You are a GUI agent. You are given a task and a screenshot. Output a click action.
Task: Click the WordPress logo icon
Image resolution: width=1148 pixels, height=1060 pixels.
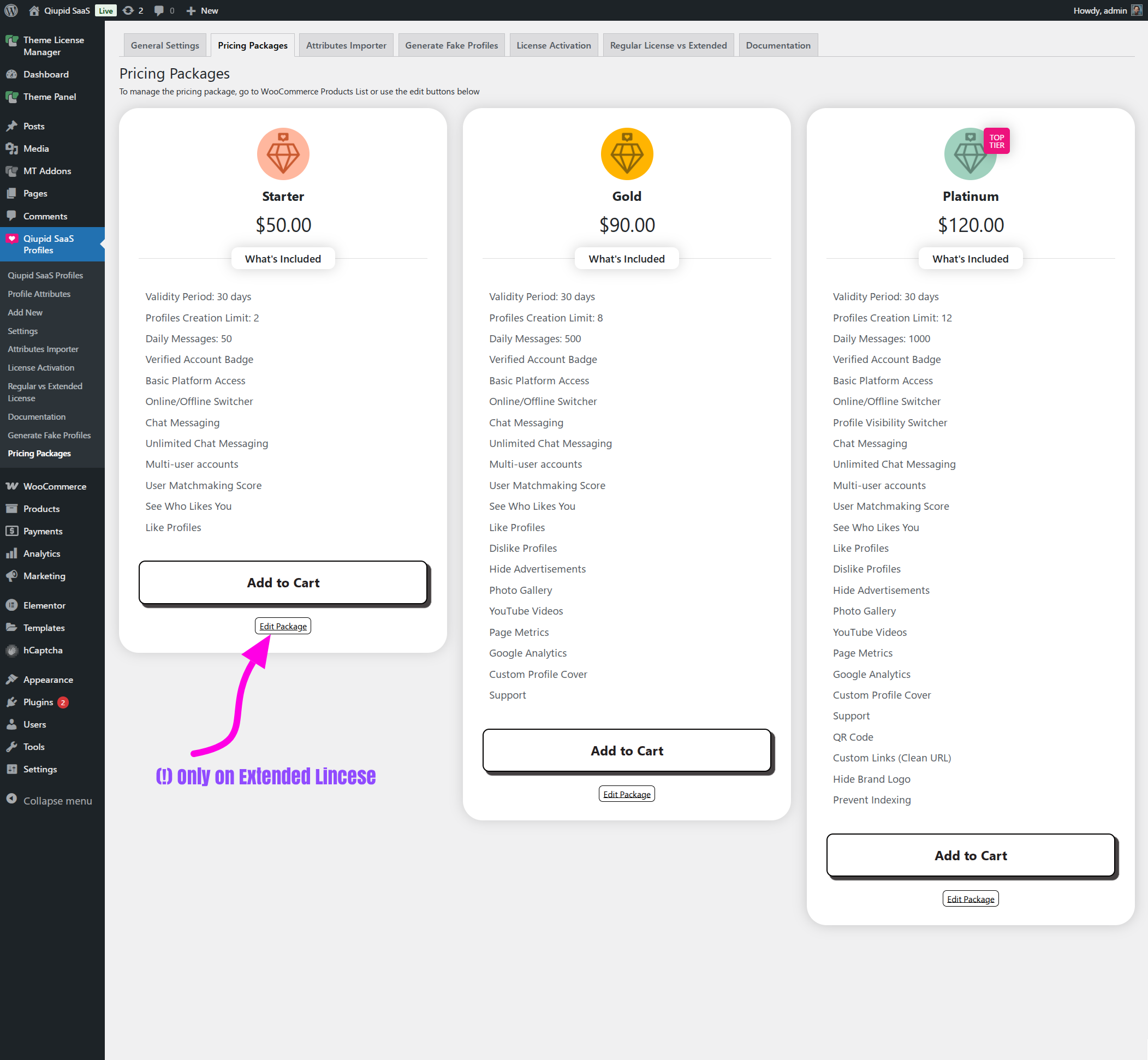coord(11,10)
